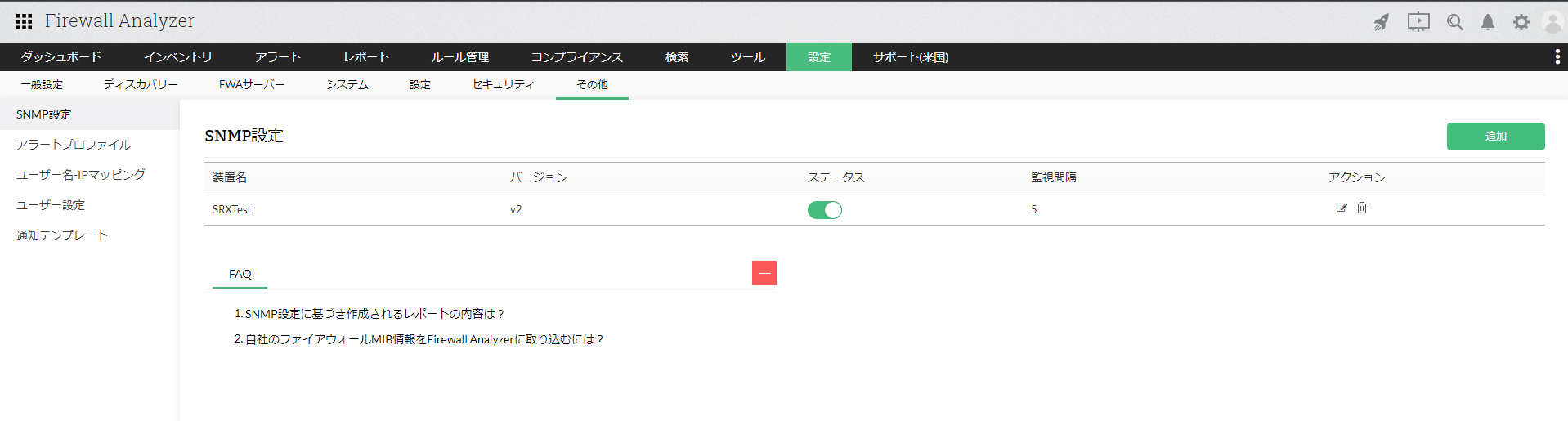Go to the ダッシュボード main tab

point(61,57)
